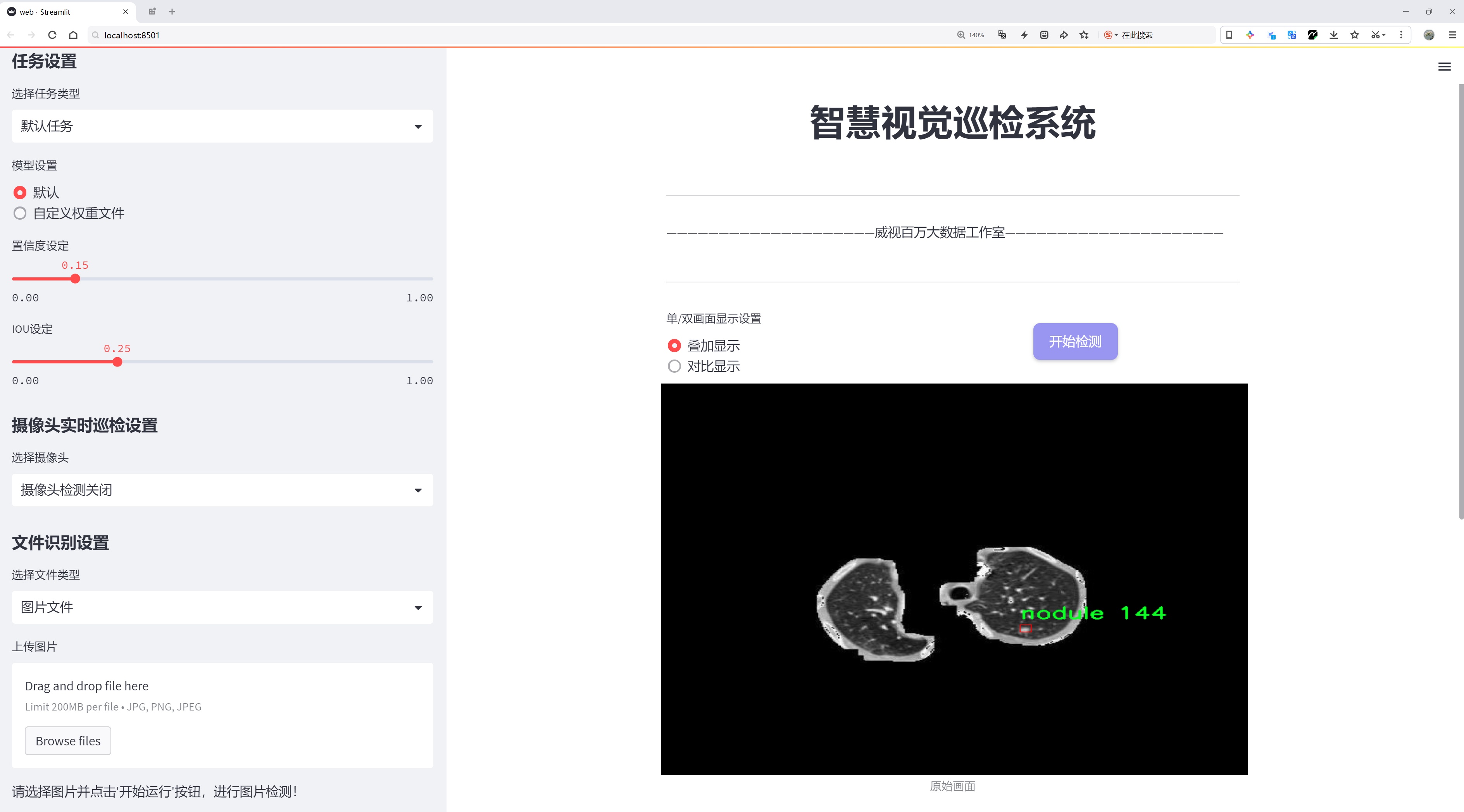The image size is (1464, 812).
Task: Open the browser main hamburger menu
Action: [1452, 34]
